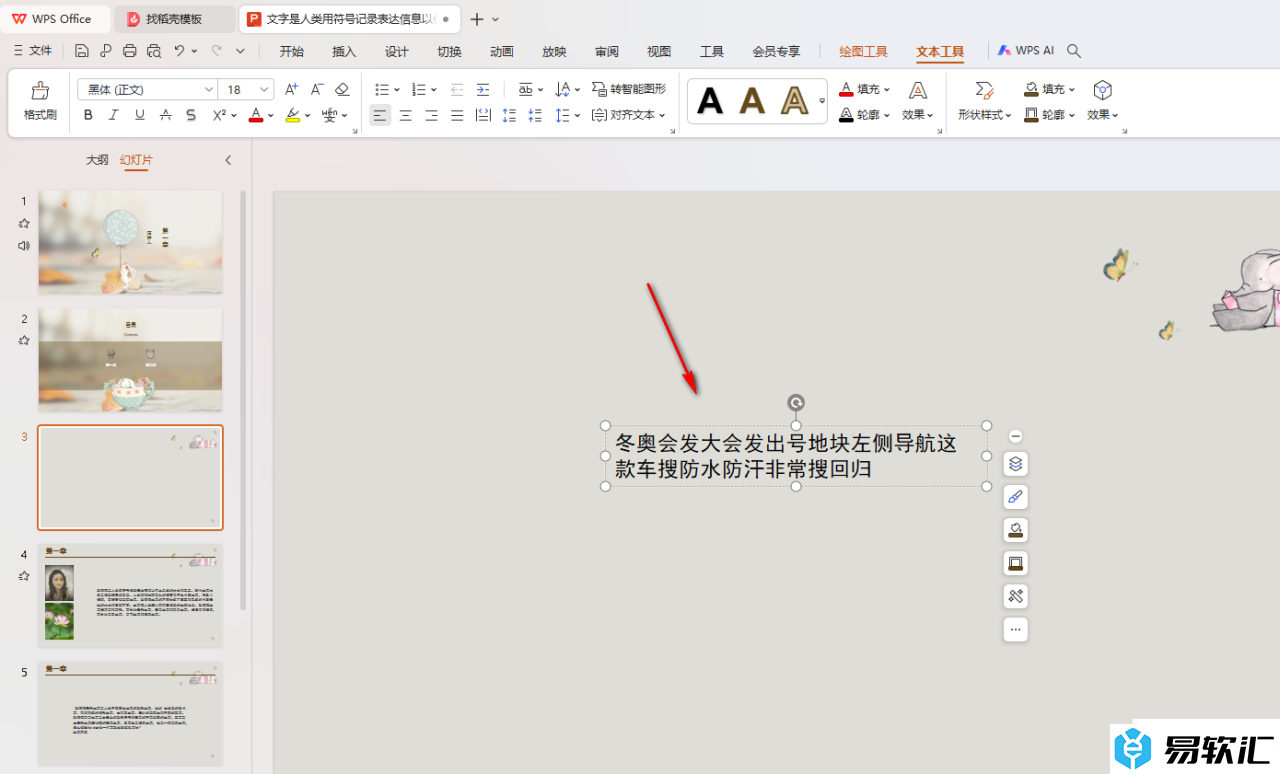Open the 对齐文本 dropdown

pos(628,116)
